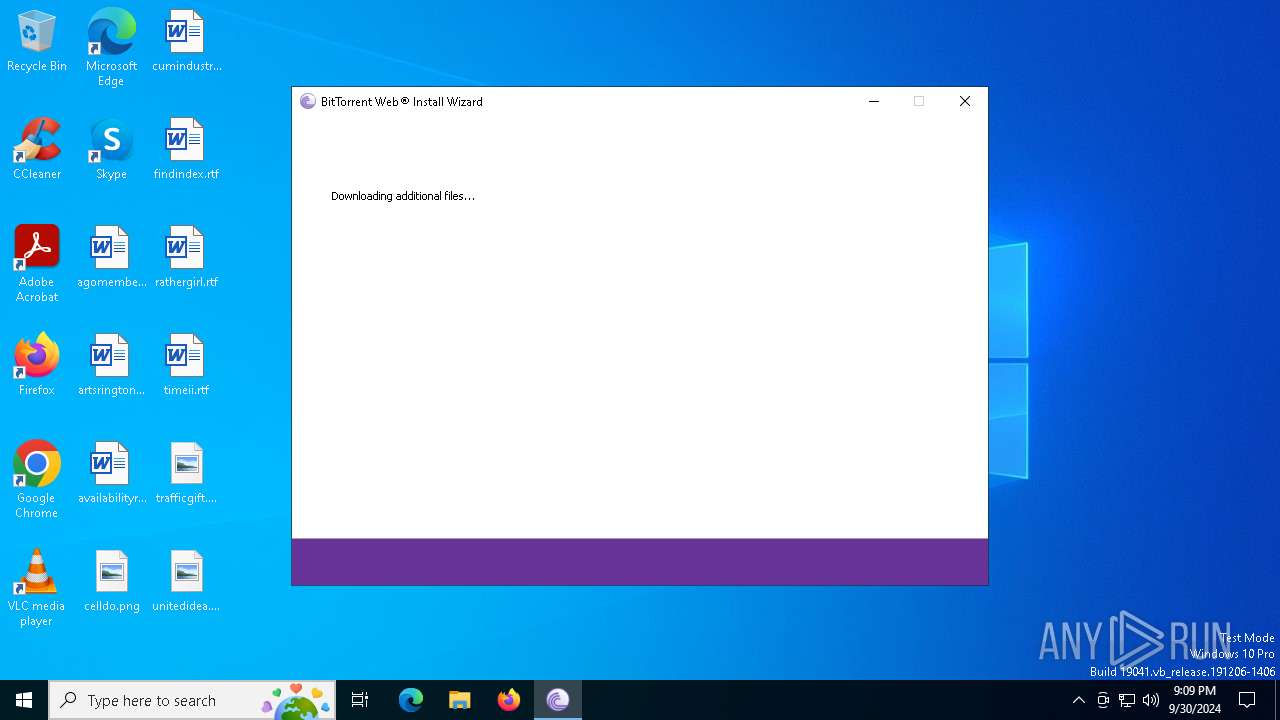Select the celldo.png image file icon
1280x720 pixels.
coord(111,581)
